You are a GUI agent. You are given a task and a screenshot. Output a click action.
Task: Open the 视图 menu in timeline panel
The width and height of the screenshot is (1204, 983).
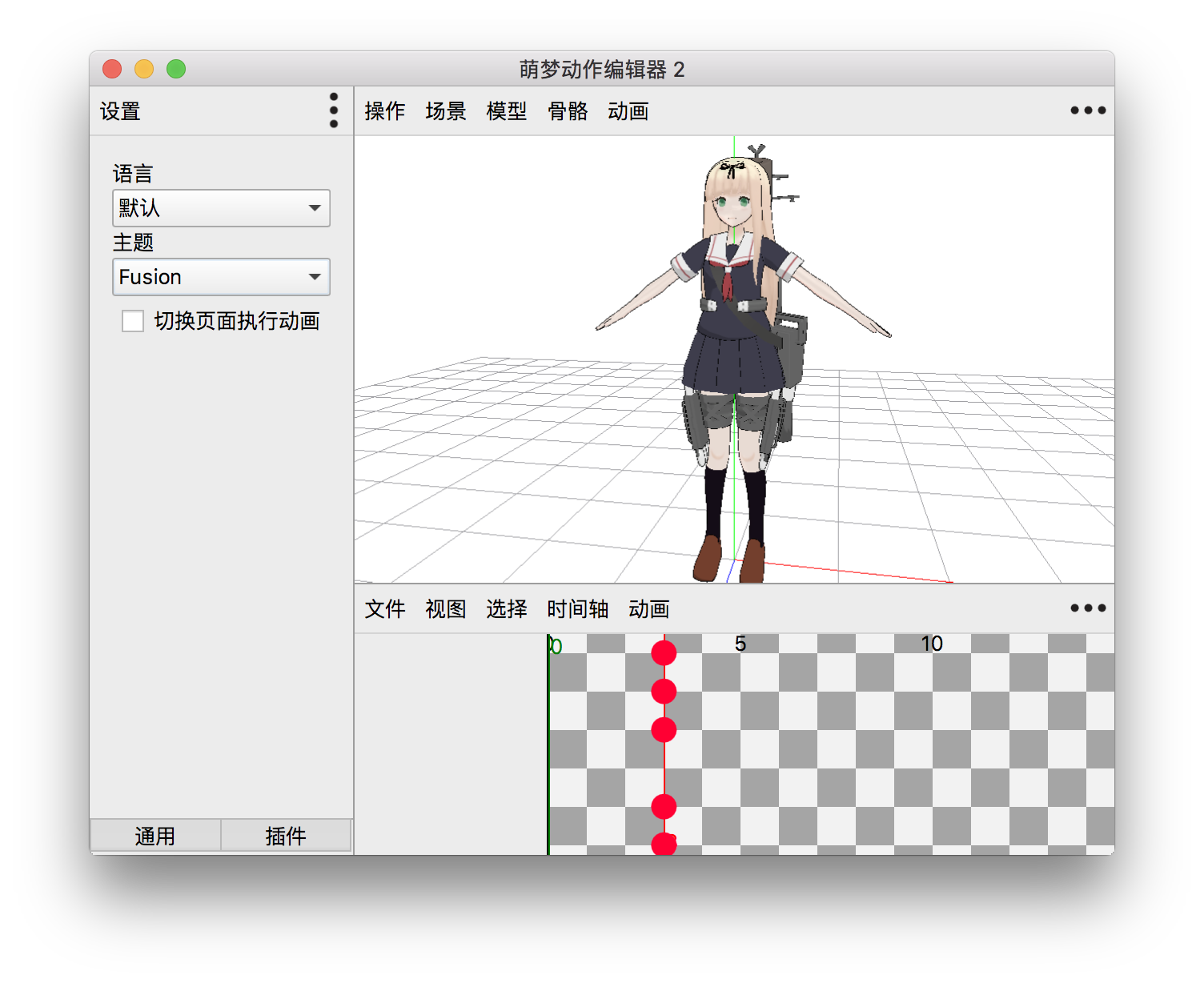[x=446, y=609]
